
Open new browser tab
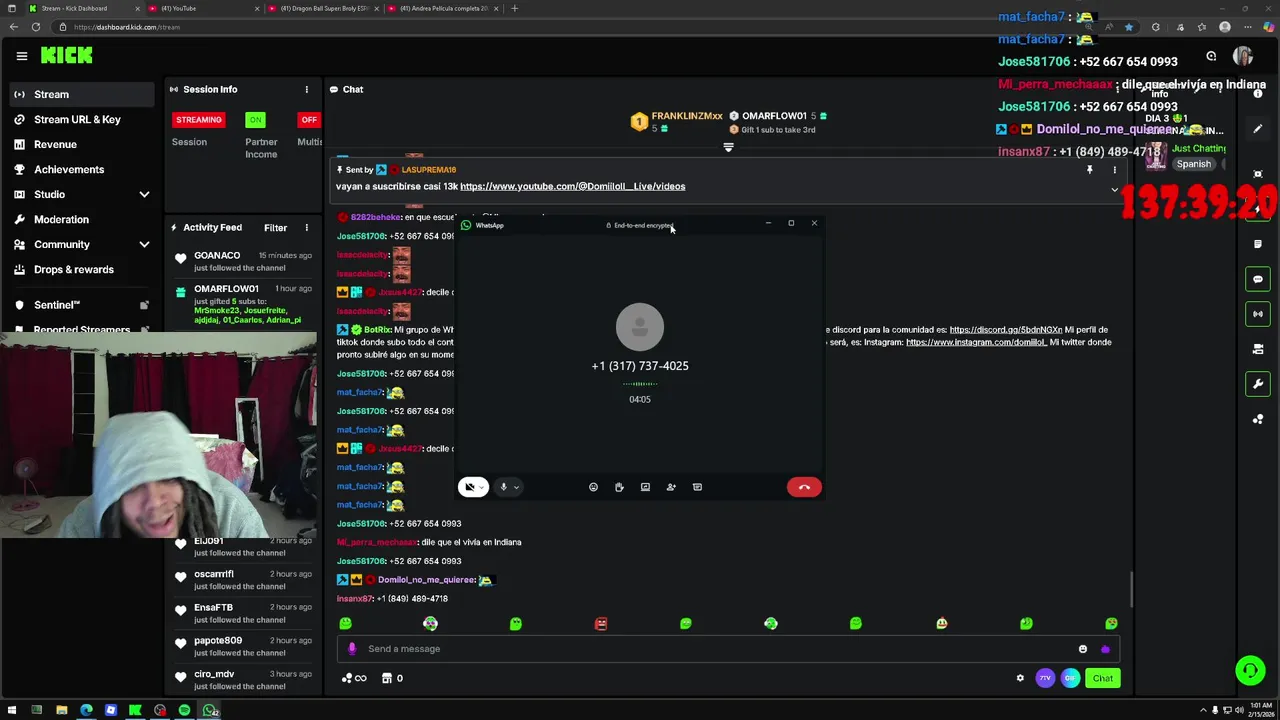click(514, 8)
